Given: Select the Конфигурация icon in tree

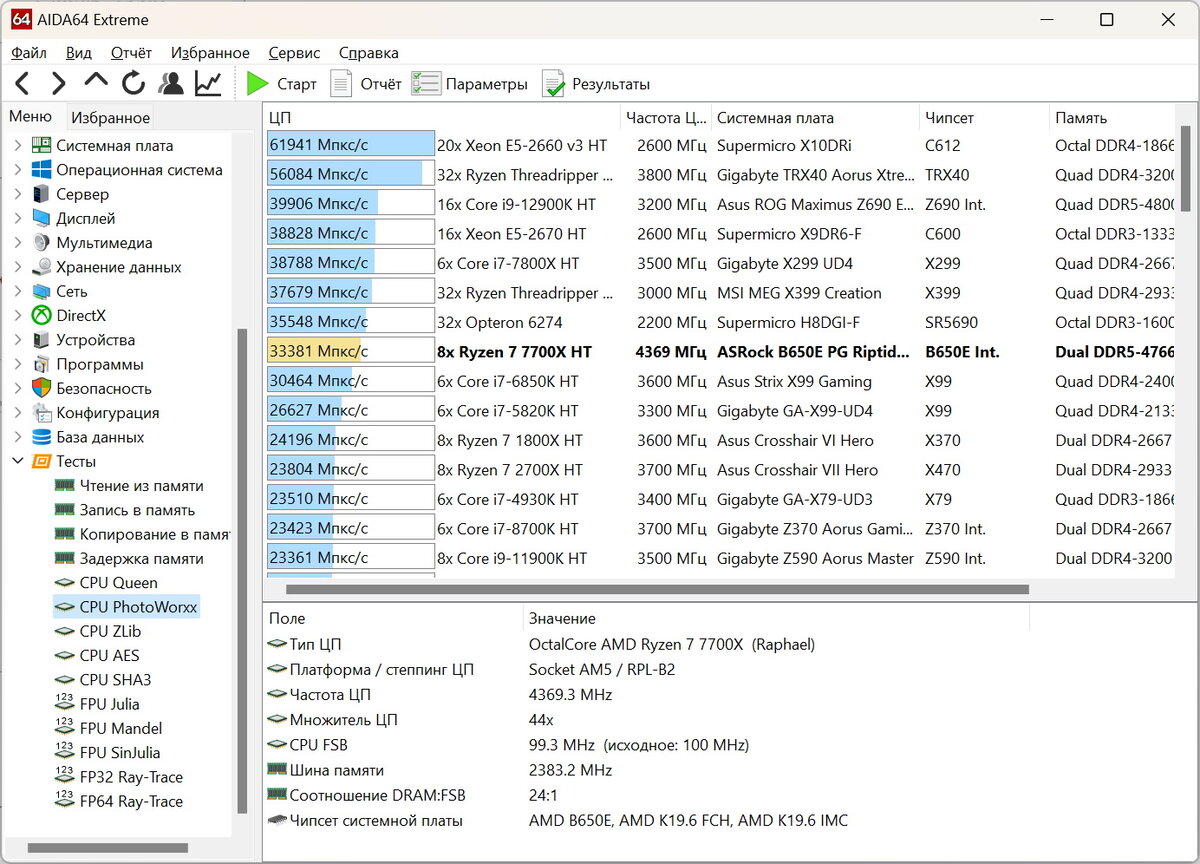Looking at the screenshot, I should click(41, 412).
